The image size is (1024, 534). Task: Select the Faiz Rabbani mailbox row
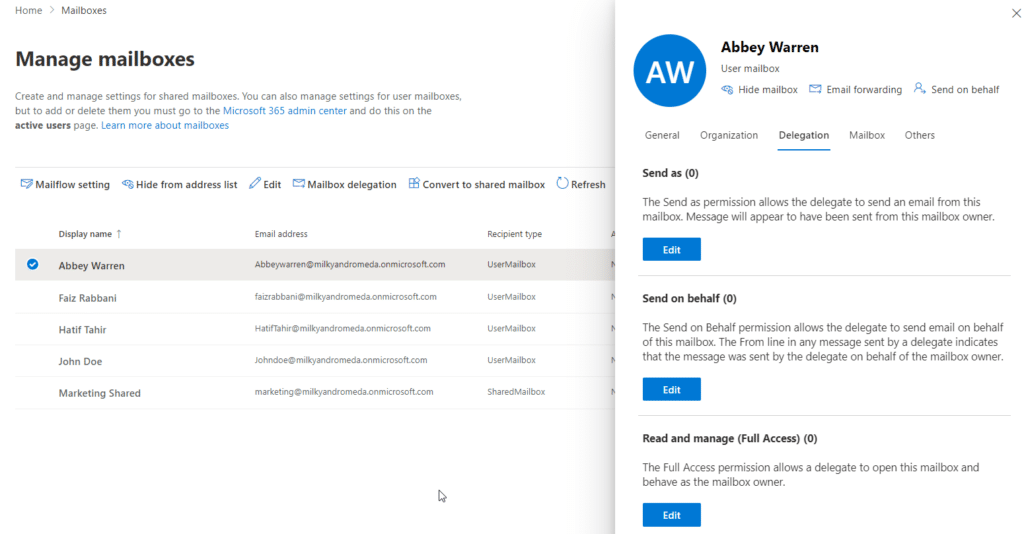tap(315, 297)
